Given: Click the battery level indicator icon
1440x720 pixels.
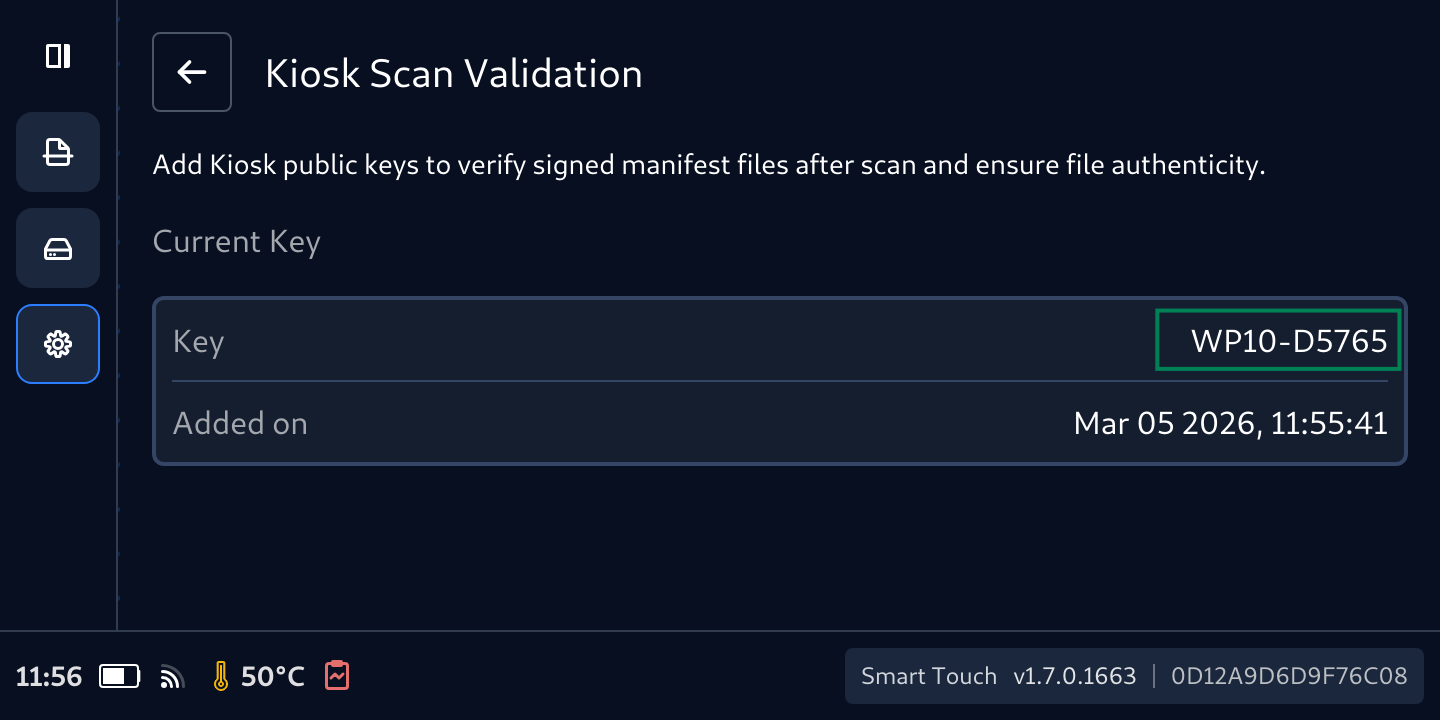Looking at the screenshot, I should pyautogui.click(x=120, y=677).
